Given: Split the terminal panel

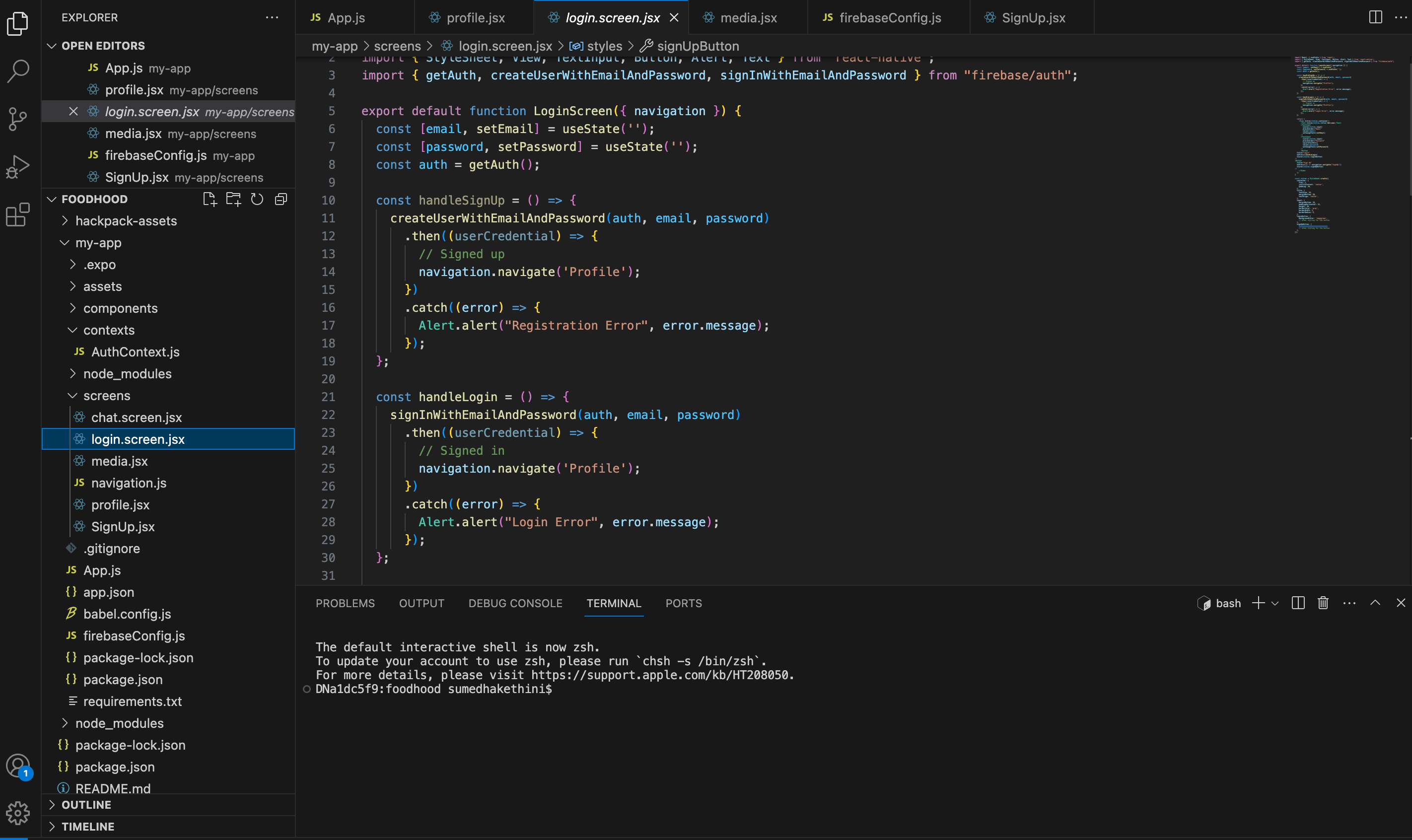Looking at the screenshot, I should click(x=1298, y=603).
